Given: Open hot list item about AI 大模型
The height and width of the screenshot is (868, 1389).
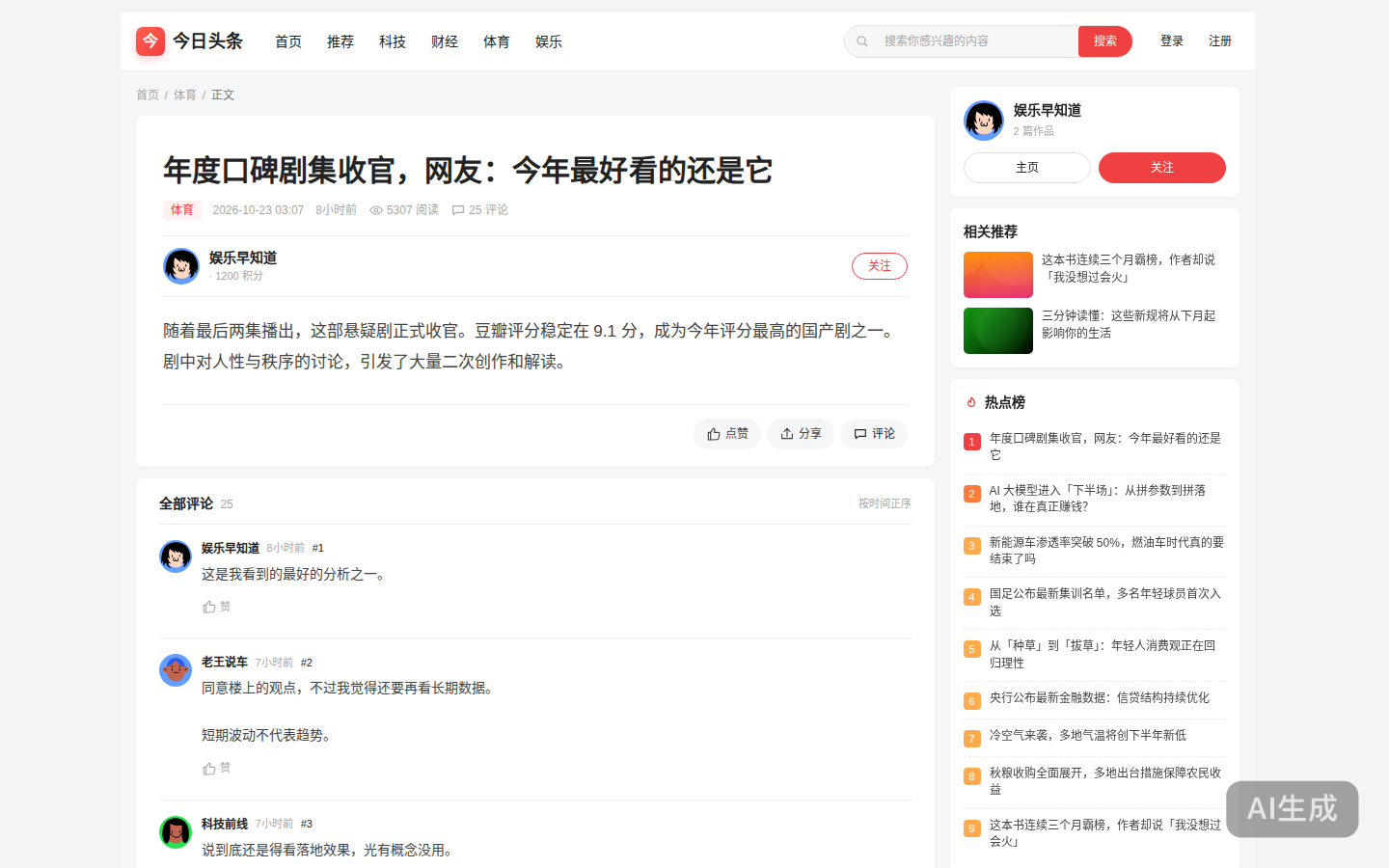Looking at the screenshot, I should [x=1098, y=499].
